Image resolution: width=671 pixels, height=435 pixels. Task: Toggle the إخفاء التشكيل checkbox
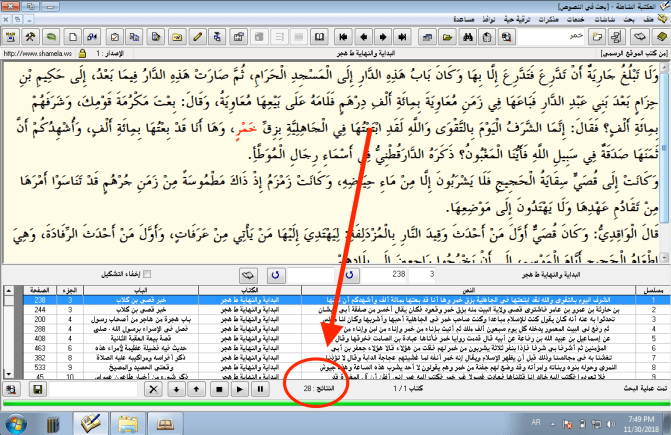click(147, 274)
